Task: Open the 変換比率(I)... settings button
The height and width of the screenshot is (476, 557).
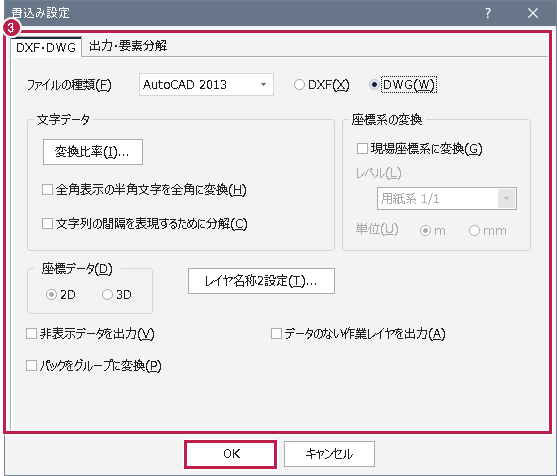Action: [x=93, y=152]
